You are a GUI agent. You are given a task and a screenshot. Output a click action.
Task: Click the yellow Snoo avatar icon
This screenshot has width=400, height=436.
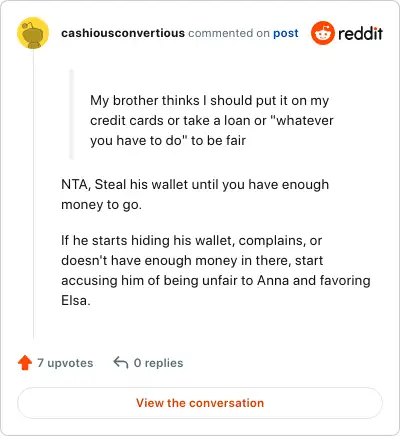[33, 33]
